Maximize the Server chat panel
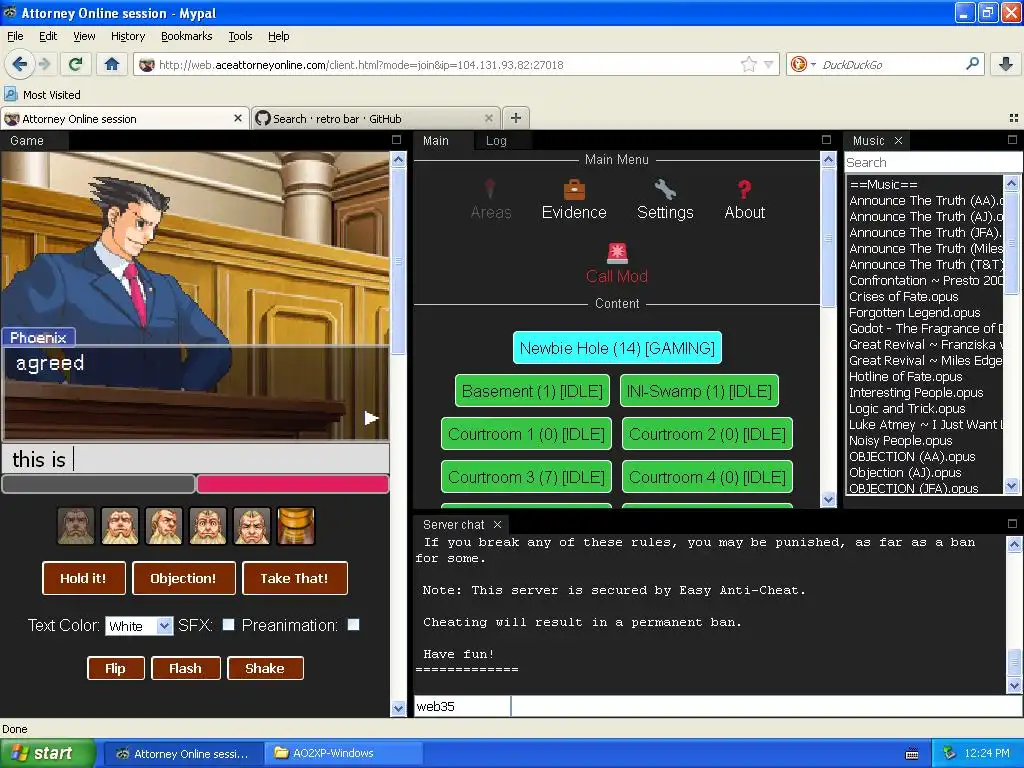Viewport: 1024px width, 768px height. (x=1012, y=524)
